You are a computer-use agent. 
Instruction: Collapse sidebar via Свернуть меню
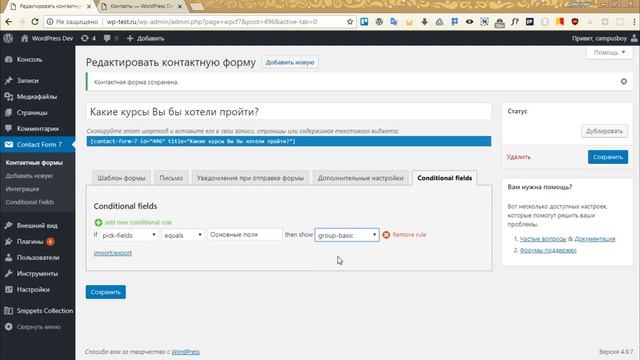[38, 327]
